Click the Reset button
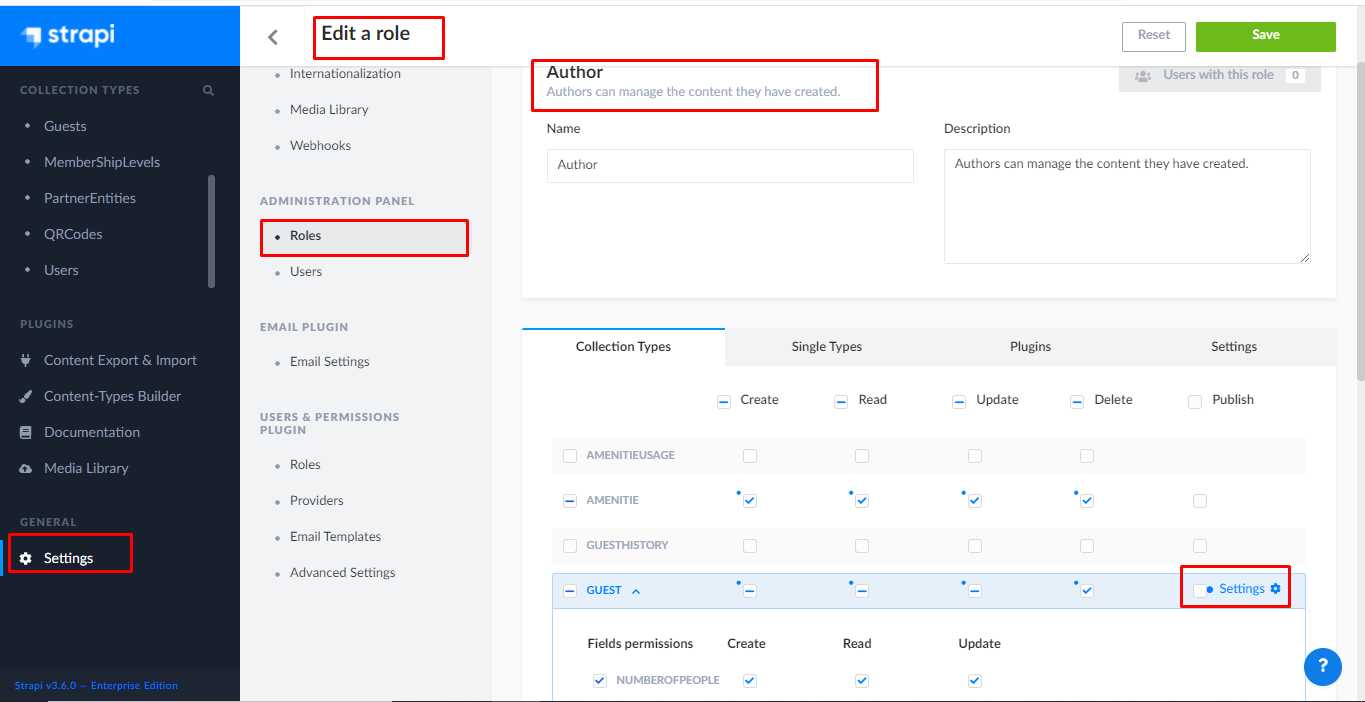The width and height of the screenshot is (1365, 702). tap(1153, 36)
